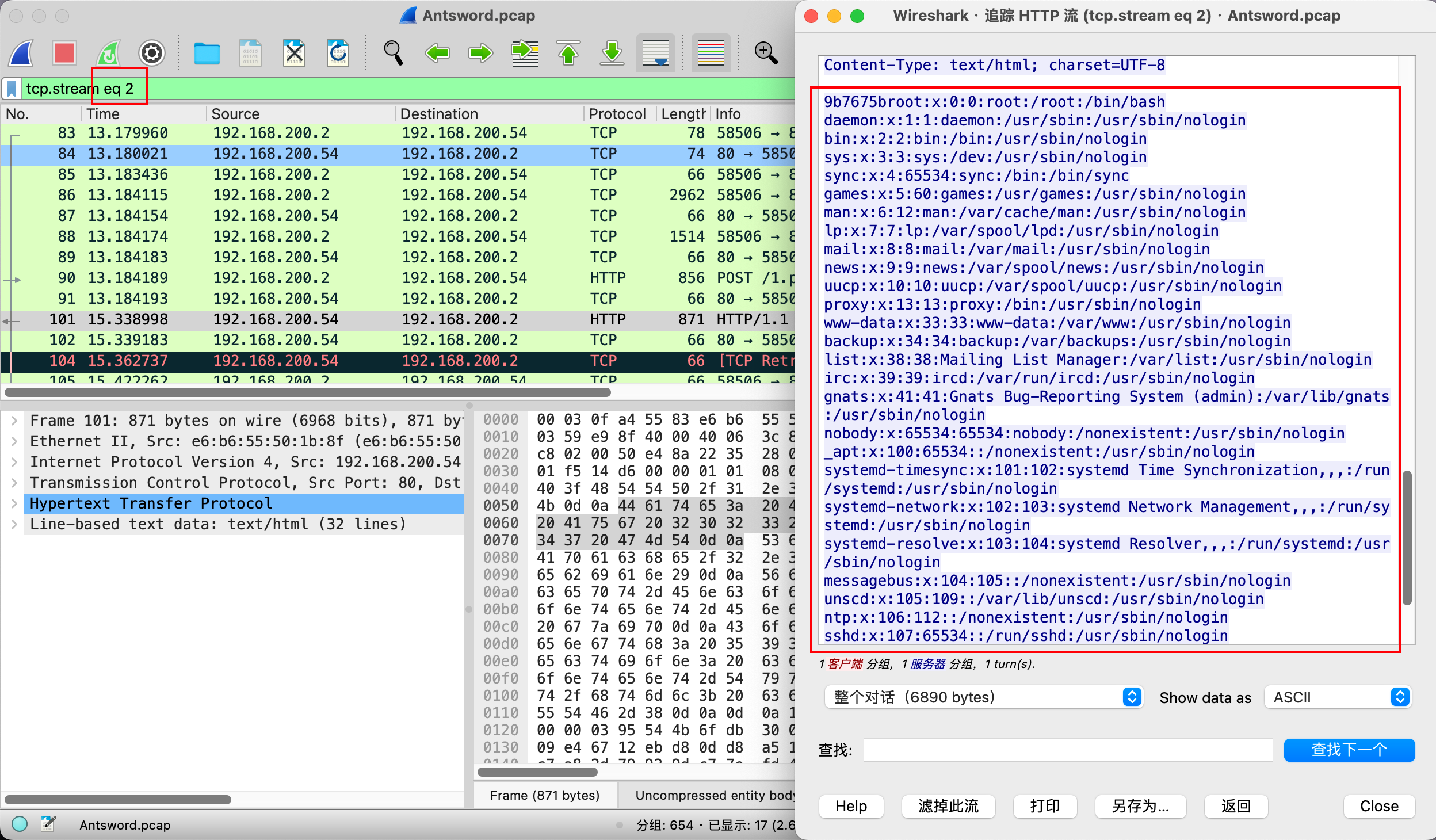This screenshot has width=1436, height=840.
Task: Click the Help button in stream dialog
Action: (851, 806)
